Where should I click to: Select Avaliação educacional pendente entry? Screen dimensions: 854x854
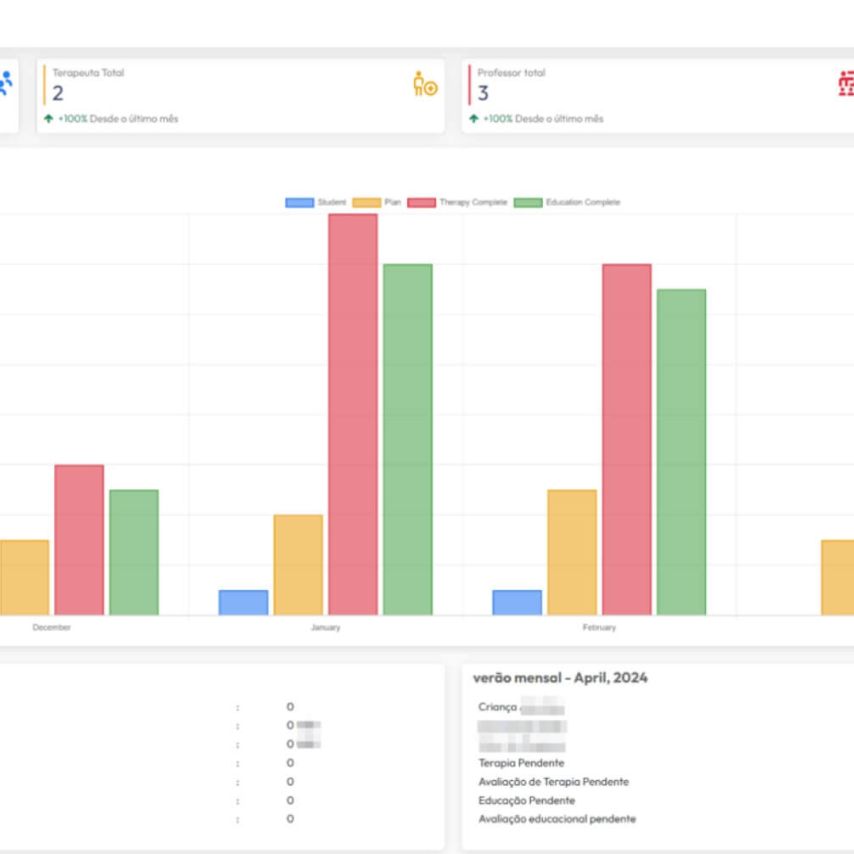pyautogui.click(x=556, y=820)
